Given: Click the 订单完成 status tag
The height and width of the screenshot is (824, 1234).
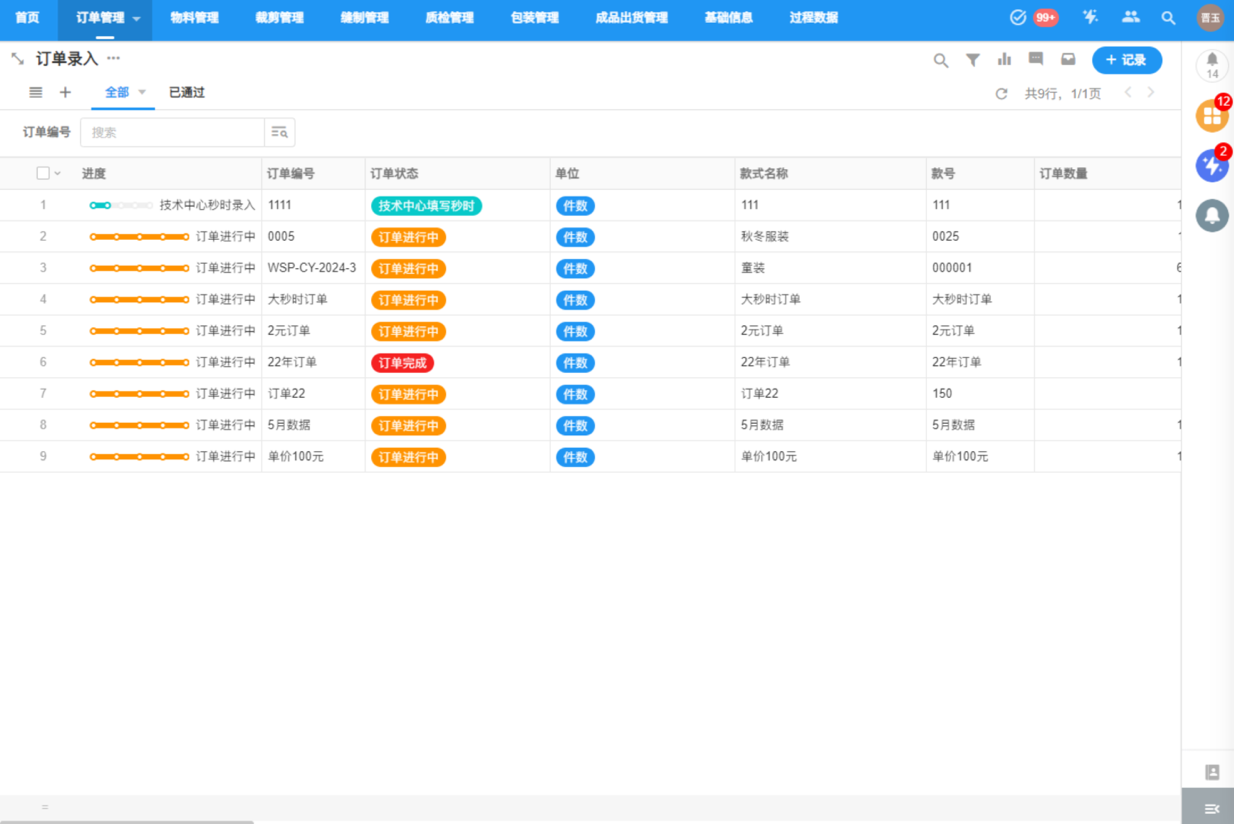Looking at the screenshot, I should point(402,363).
